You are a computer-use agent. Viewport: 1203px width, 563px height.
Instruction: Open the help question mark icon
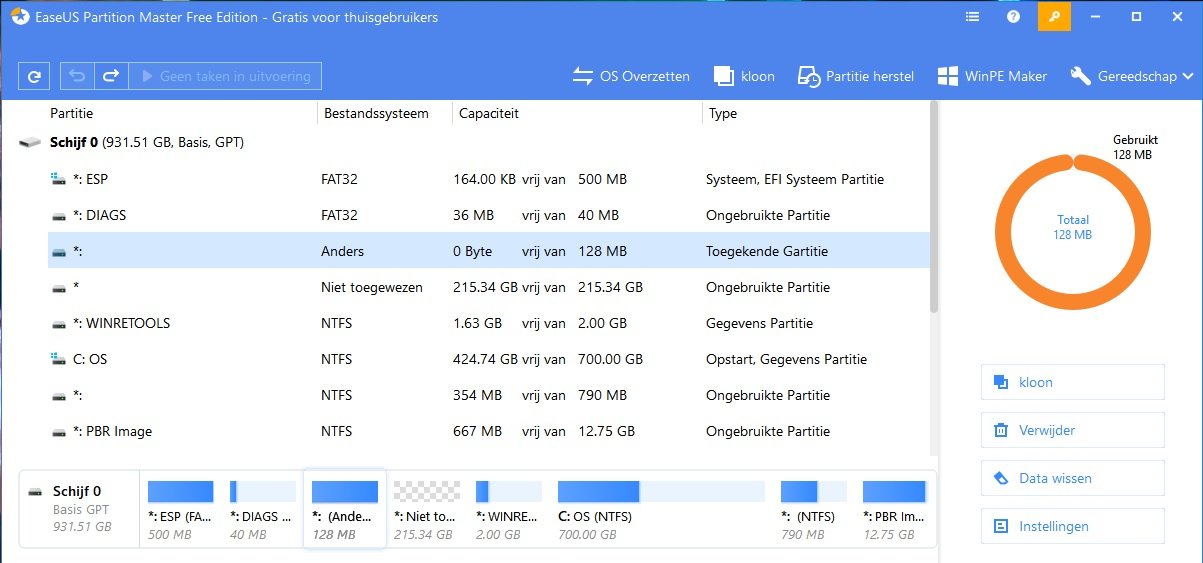[x=1013, y=17]
